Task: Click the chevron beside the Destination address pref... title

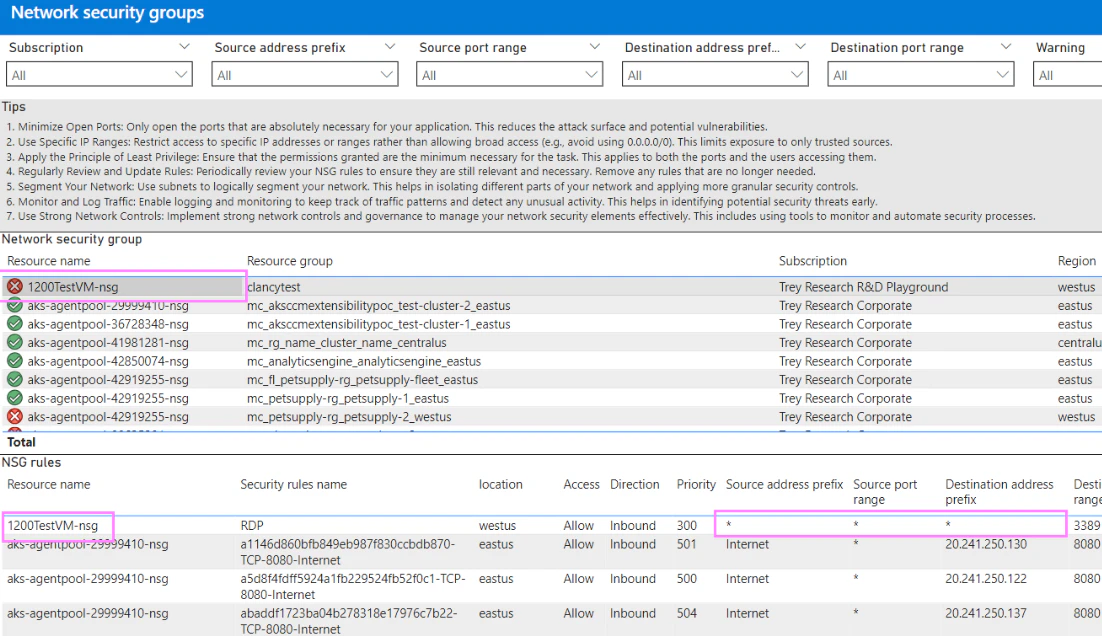Action: (800, 46)
